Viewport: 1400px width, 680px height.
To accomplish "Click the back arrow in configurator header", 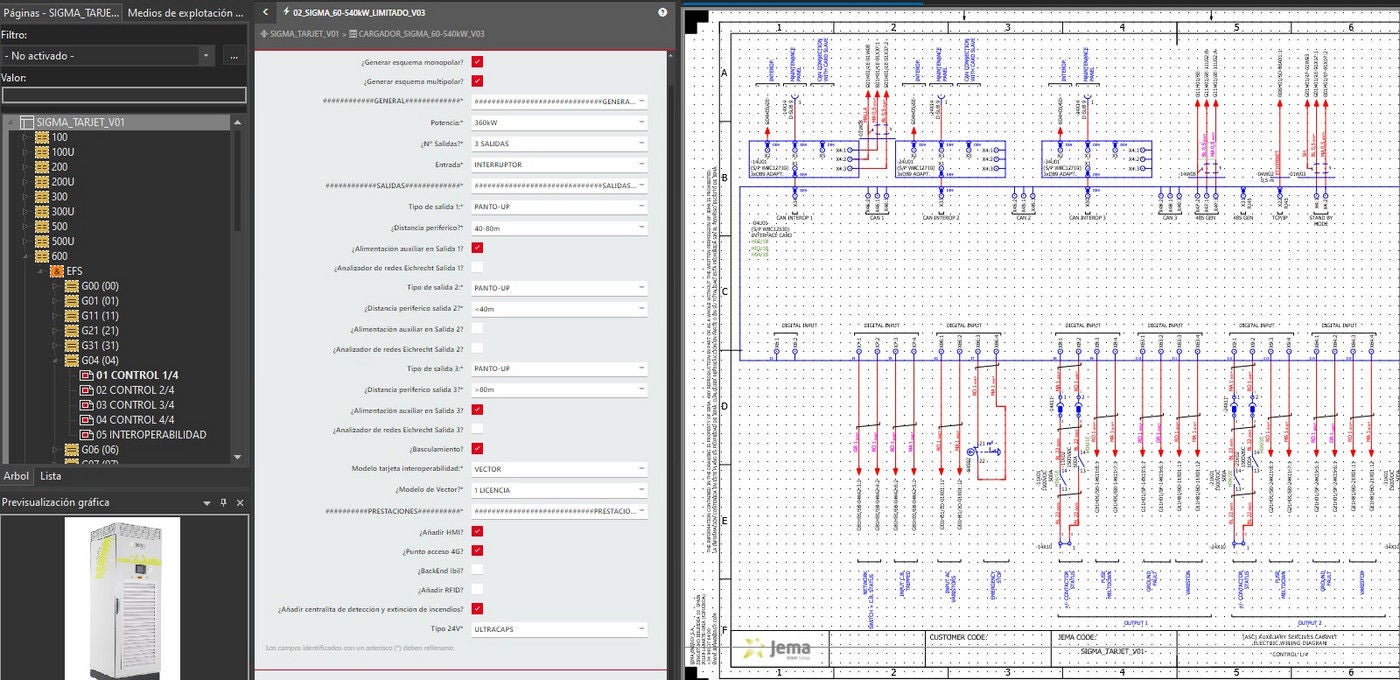I will click(265, 13).
